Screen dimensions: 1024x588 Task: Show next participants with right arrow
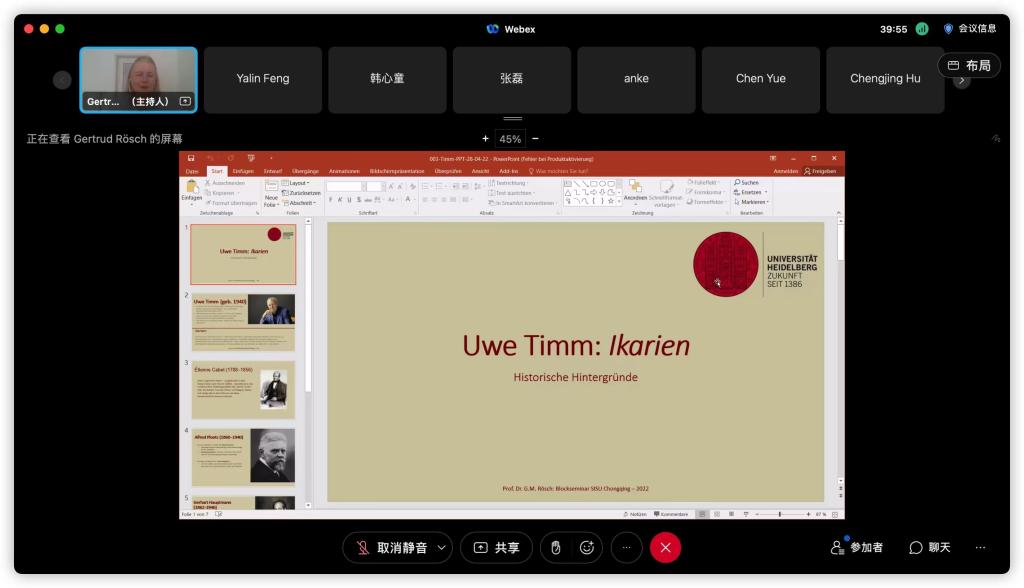[x=962, y=80]
